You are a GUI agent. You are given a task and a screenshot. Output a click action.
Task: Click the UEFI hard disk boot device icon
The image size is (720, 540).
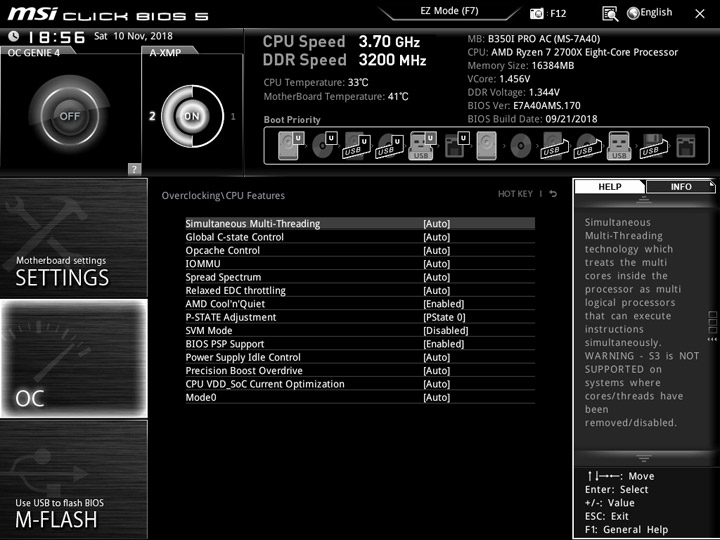[291, 145]
